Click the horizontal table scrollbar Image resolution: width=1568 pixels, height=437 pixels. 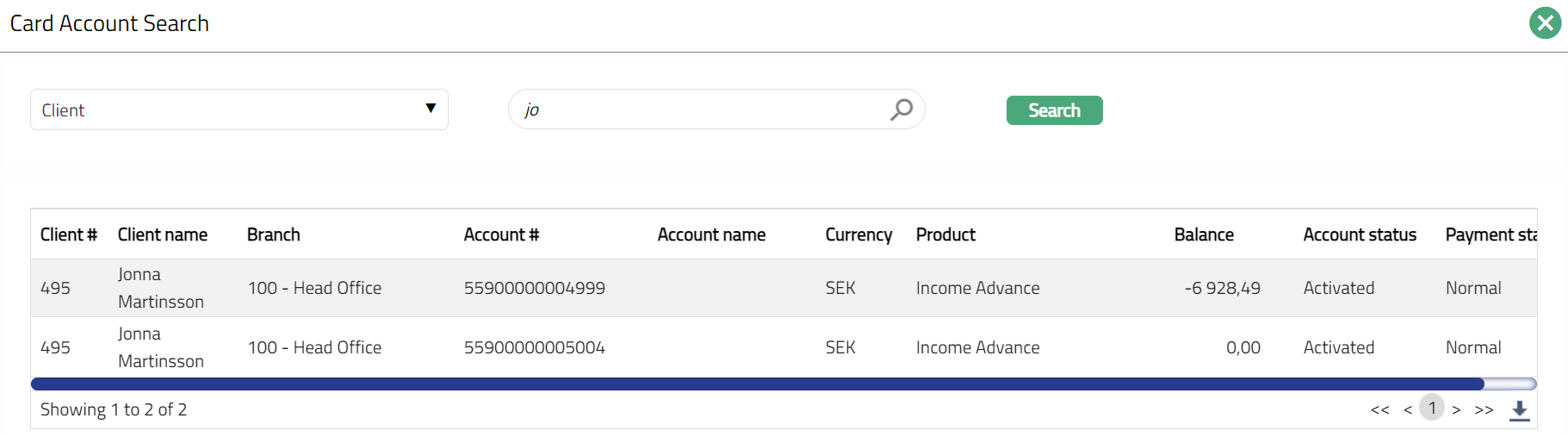point(758,384)
